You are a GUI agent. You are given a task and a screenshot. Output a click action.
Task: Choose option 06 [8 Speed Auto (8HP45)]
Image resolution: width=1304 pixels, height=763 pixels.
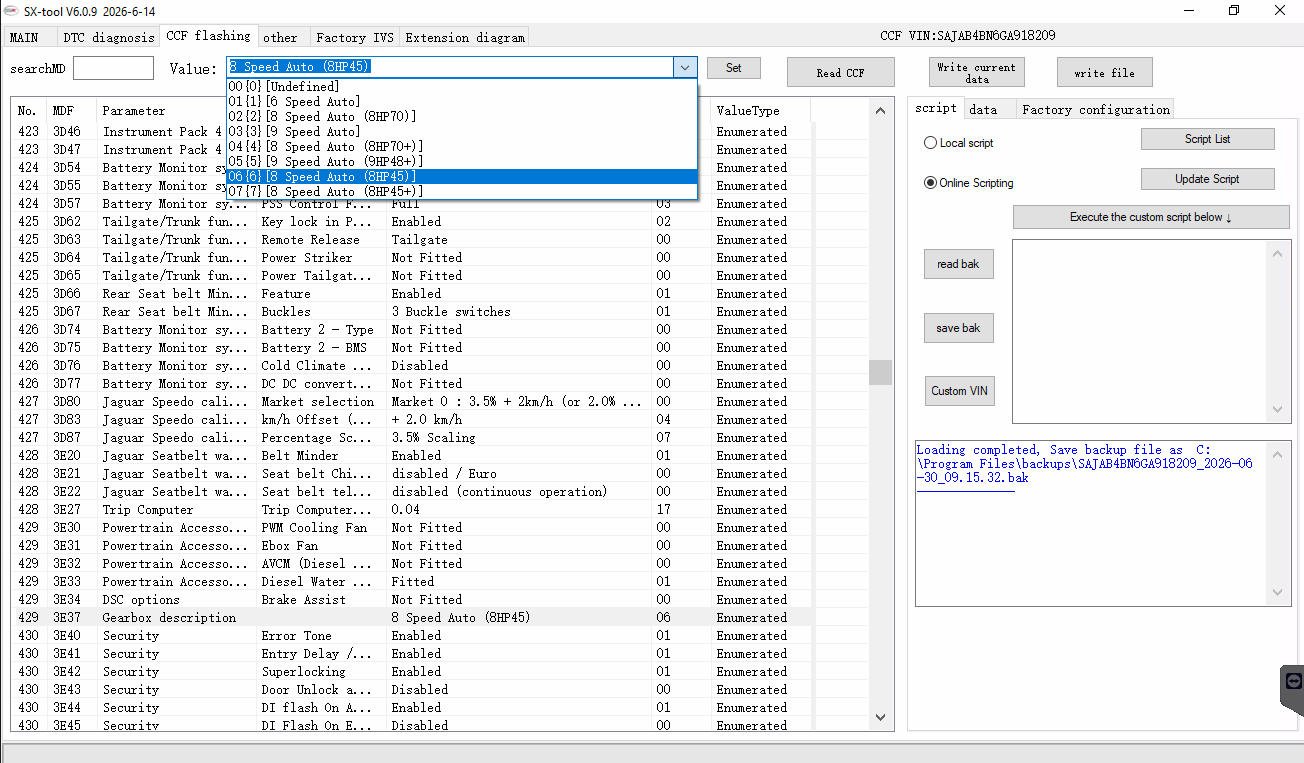(x=462, y=177)
